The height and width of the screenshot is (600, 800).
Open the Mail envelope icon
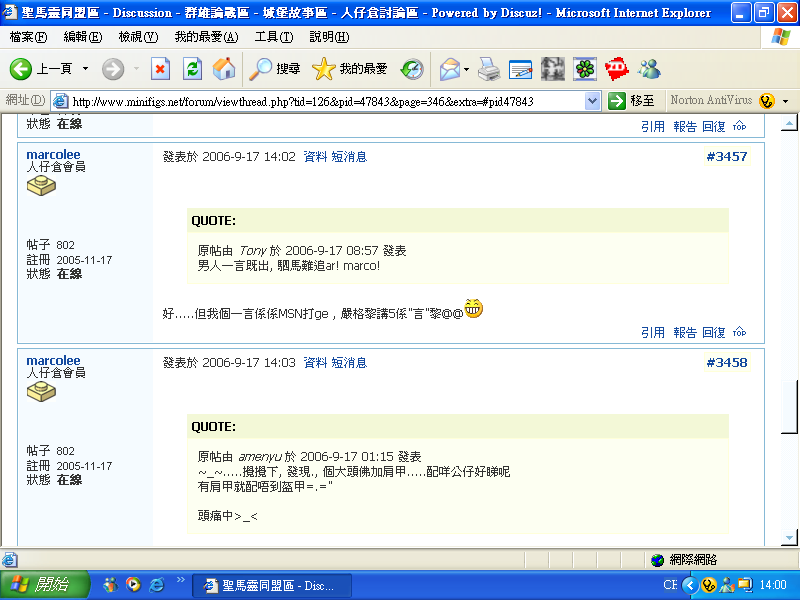(449, 69)
